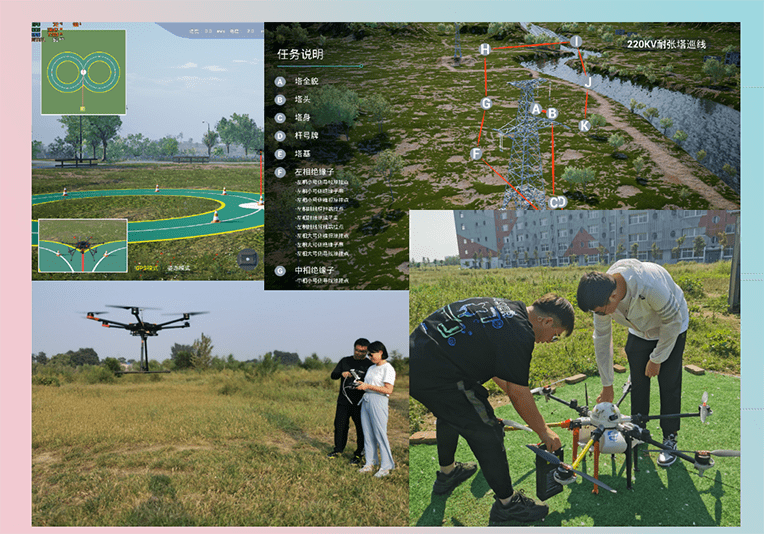Click the circled C bullet beside 塔身
764x534 pixels.
[x=280, y=118]
